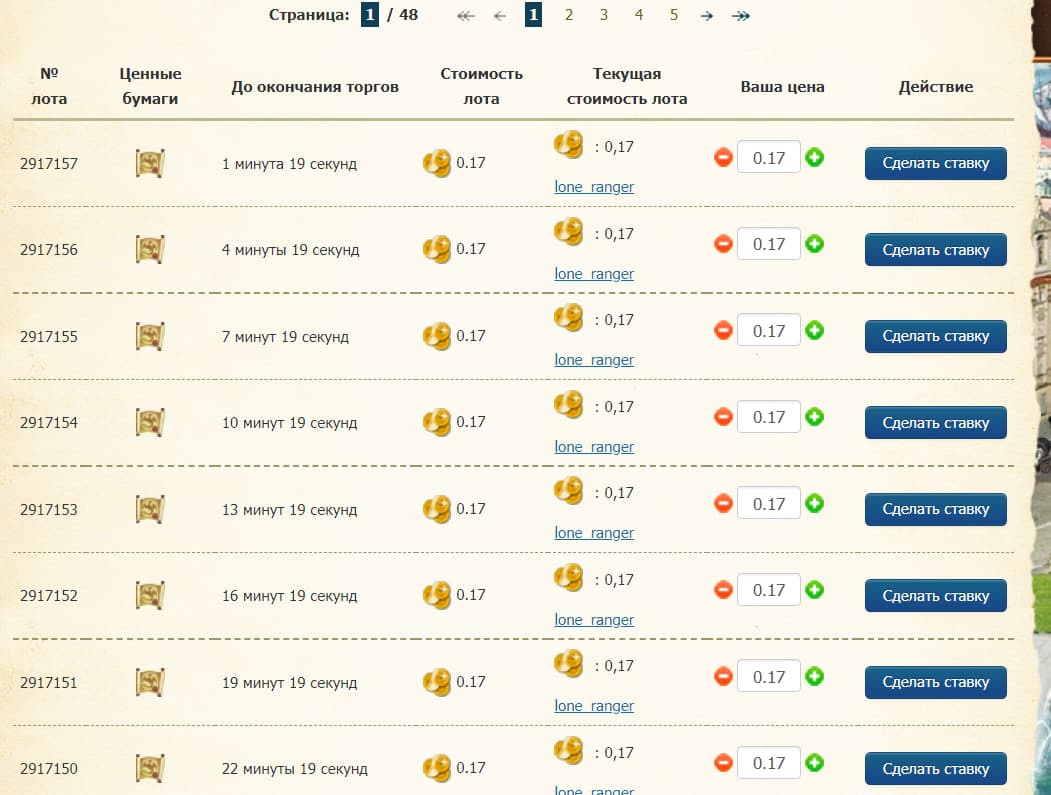The width and height of the screenshot is (1051, 795).
Task: Click the securities scroll icon for lot 2917152
Action: [150, 595]
